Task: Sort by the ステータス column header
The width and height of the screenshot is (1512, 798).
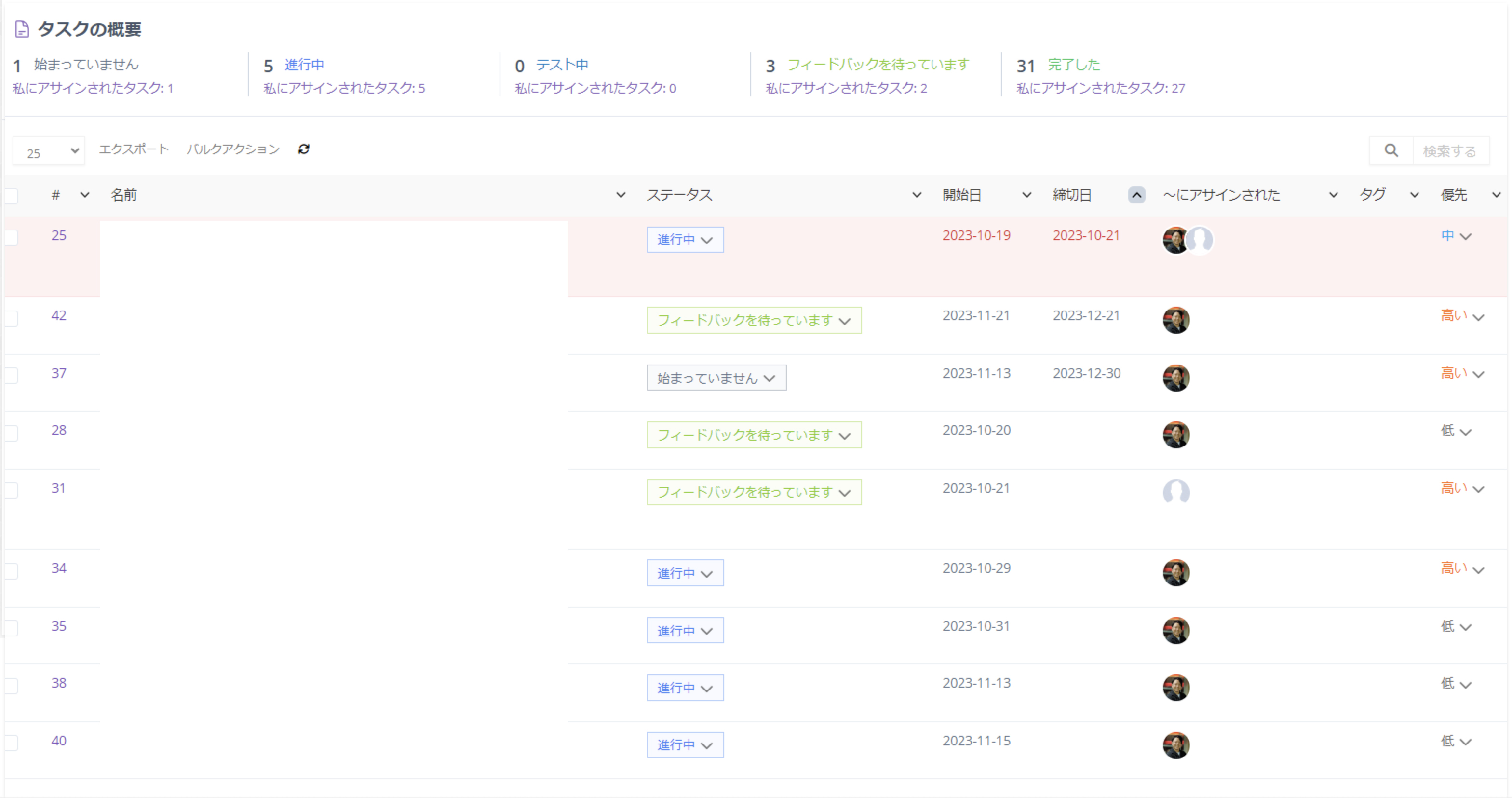Action: (x=679, y=195)
